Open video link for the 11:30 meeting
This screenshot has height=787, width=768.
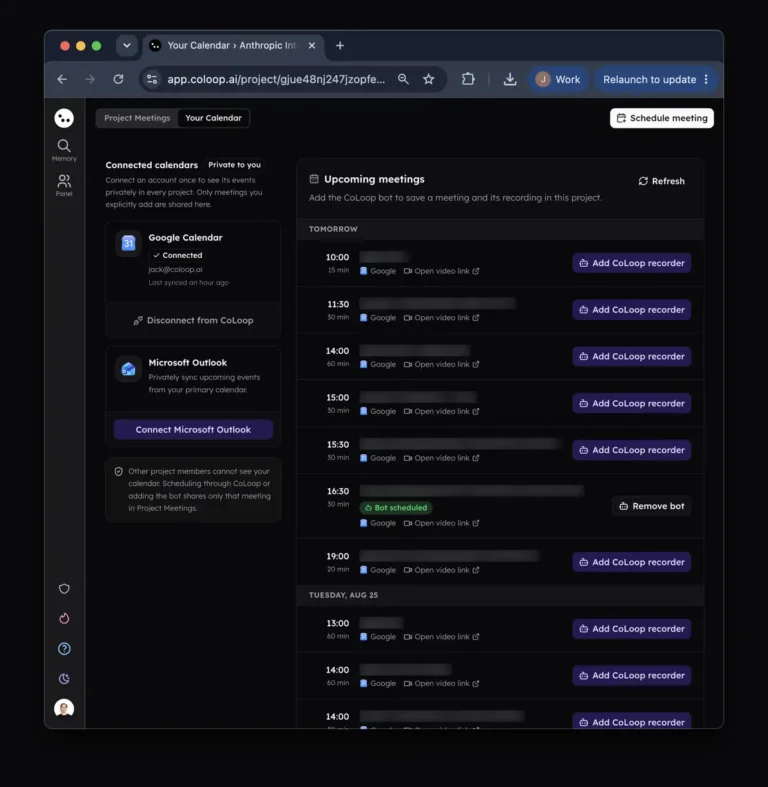tap(442, 318)
